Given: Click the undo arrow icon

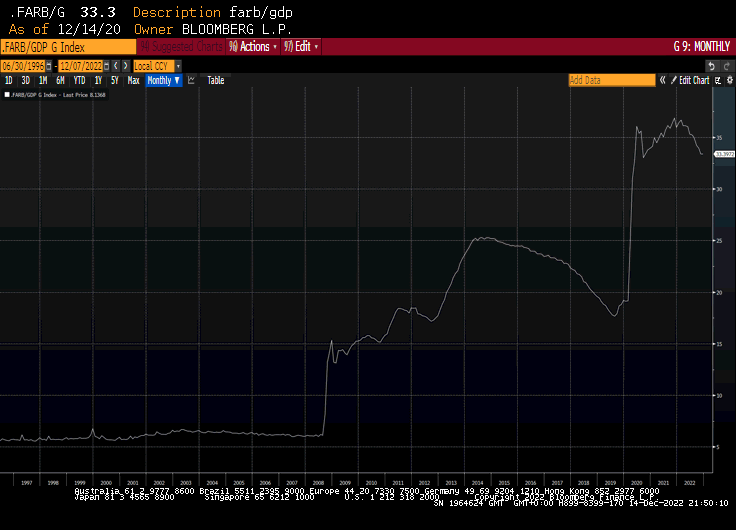Looking at the screenshot, I should 713,66.
